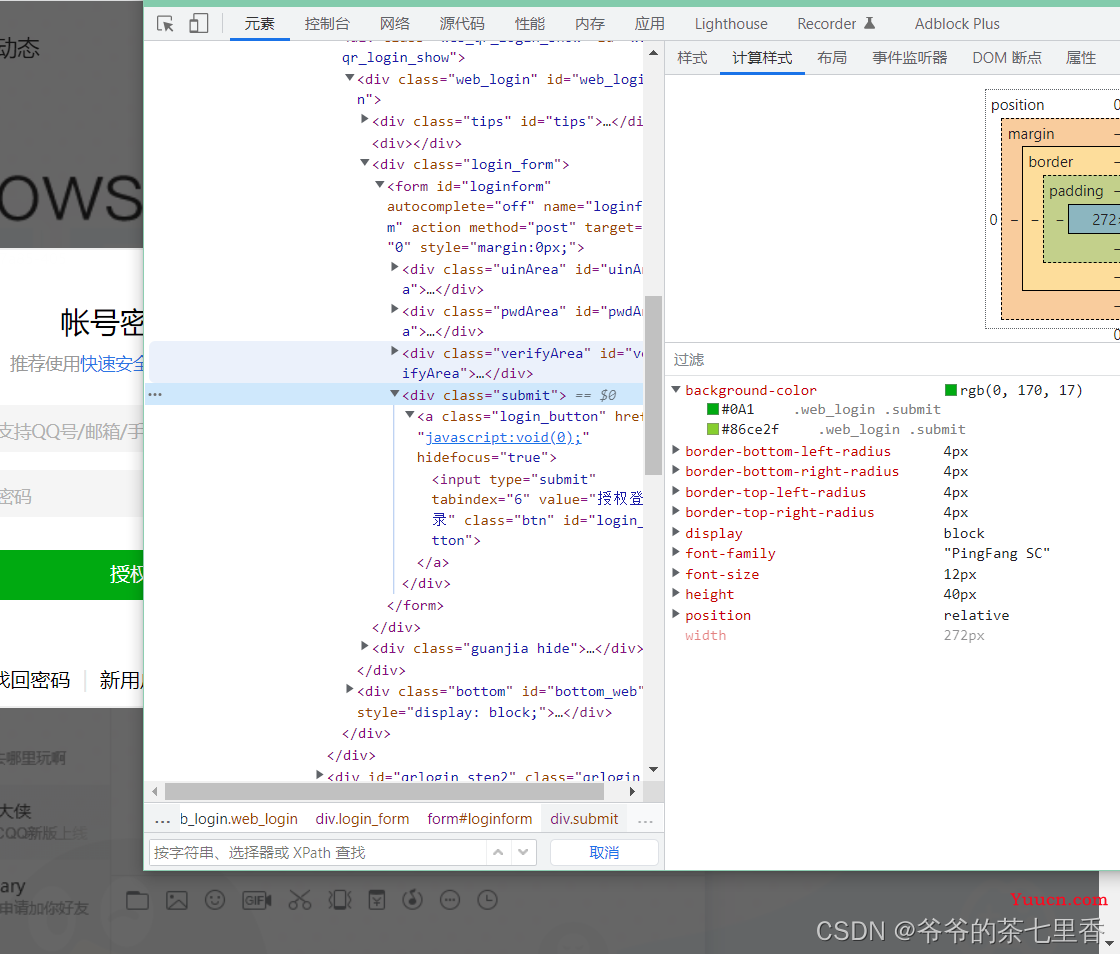Switch to the 元素 tab
1120x954 pixels.
coord(259,24)
